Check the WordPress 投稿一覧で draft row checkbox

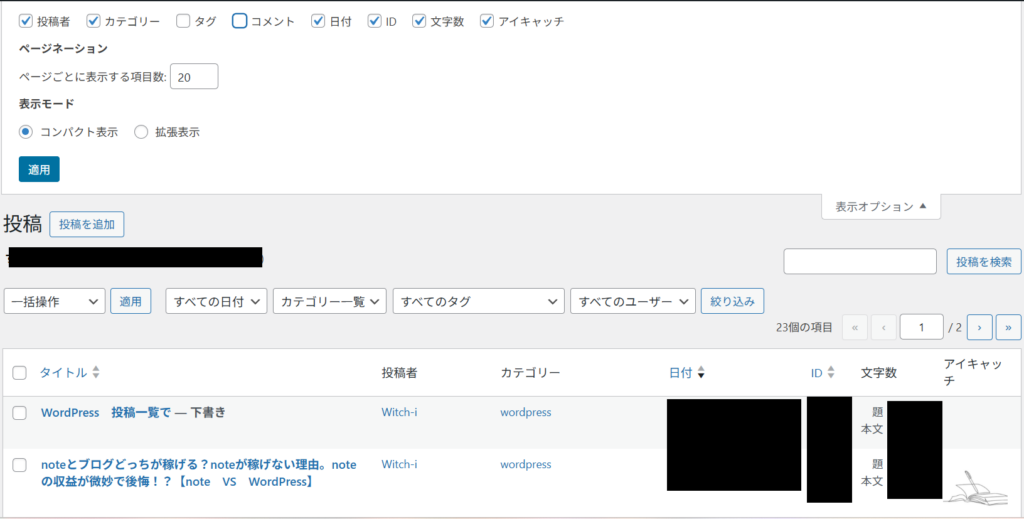(20, 413)
